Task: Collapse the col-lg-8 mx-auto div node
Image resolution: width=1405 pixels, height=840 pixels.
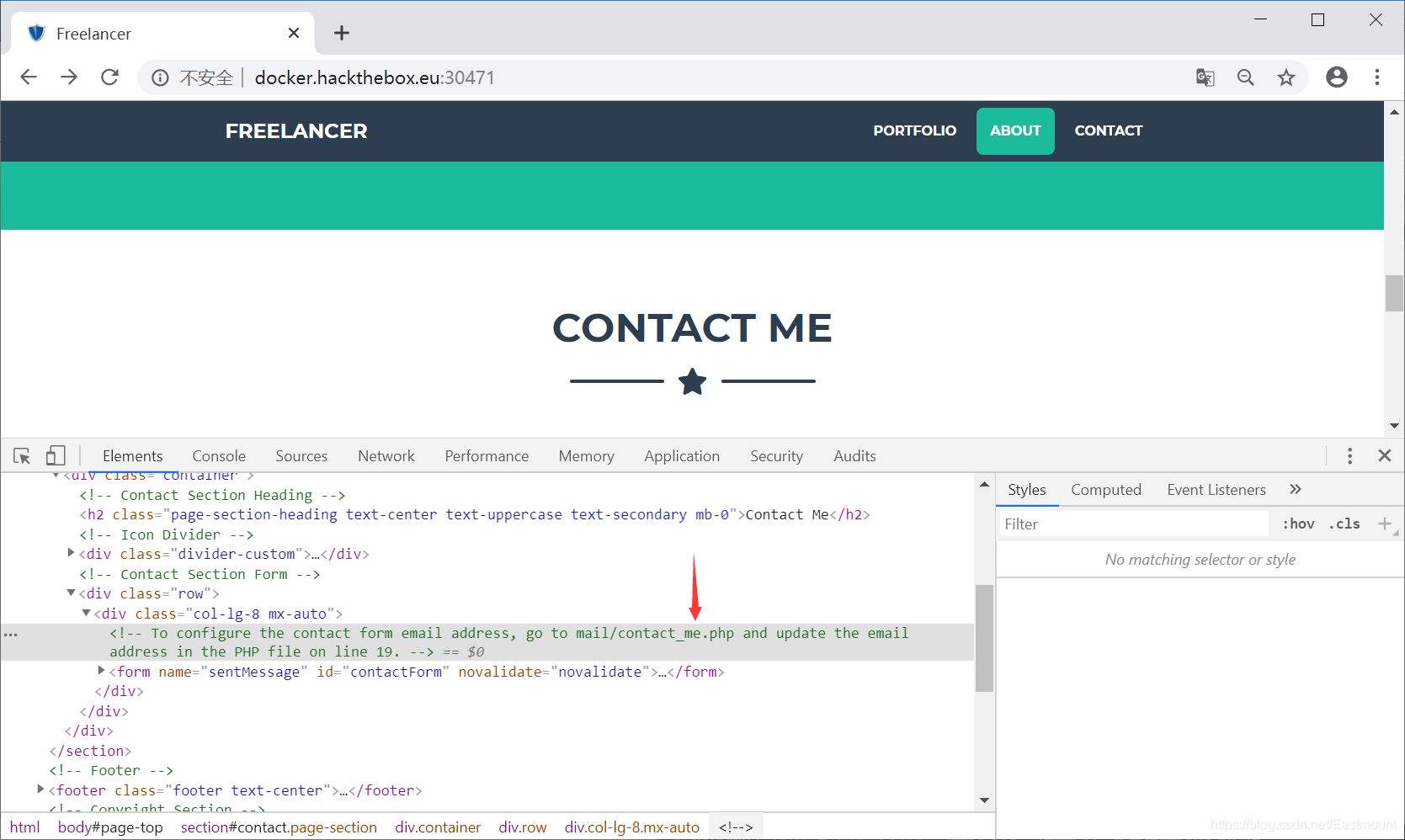Action: (x=87, y=613)
